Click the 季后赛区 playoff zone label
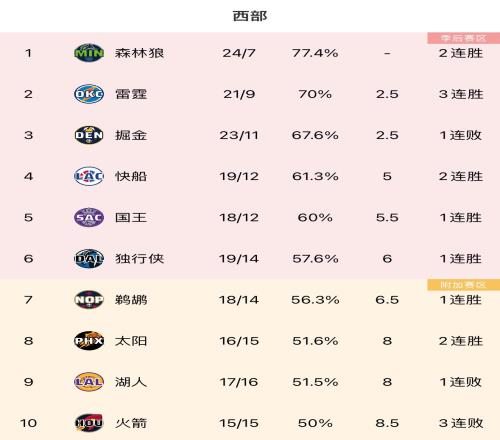The height and width of the screenshot is (440, 500). pyautogui.click(x=464, y=38)
